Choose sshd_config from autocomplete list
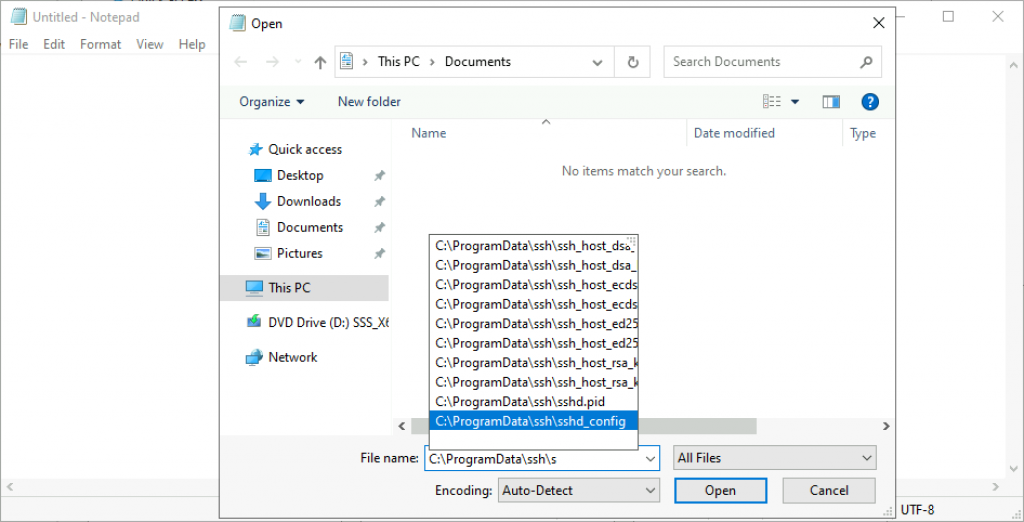Screen dimensions: 1024x522 532,421
